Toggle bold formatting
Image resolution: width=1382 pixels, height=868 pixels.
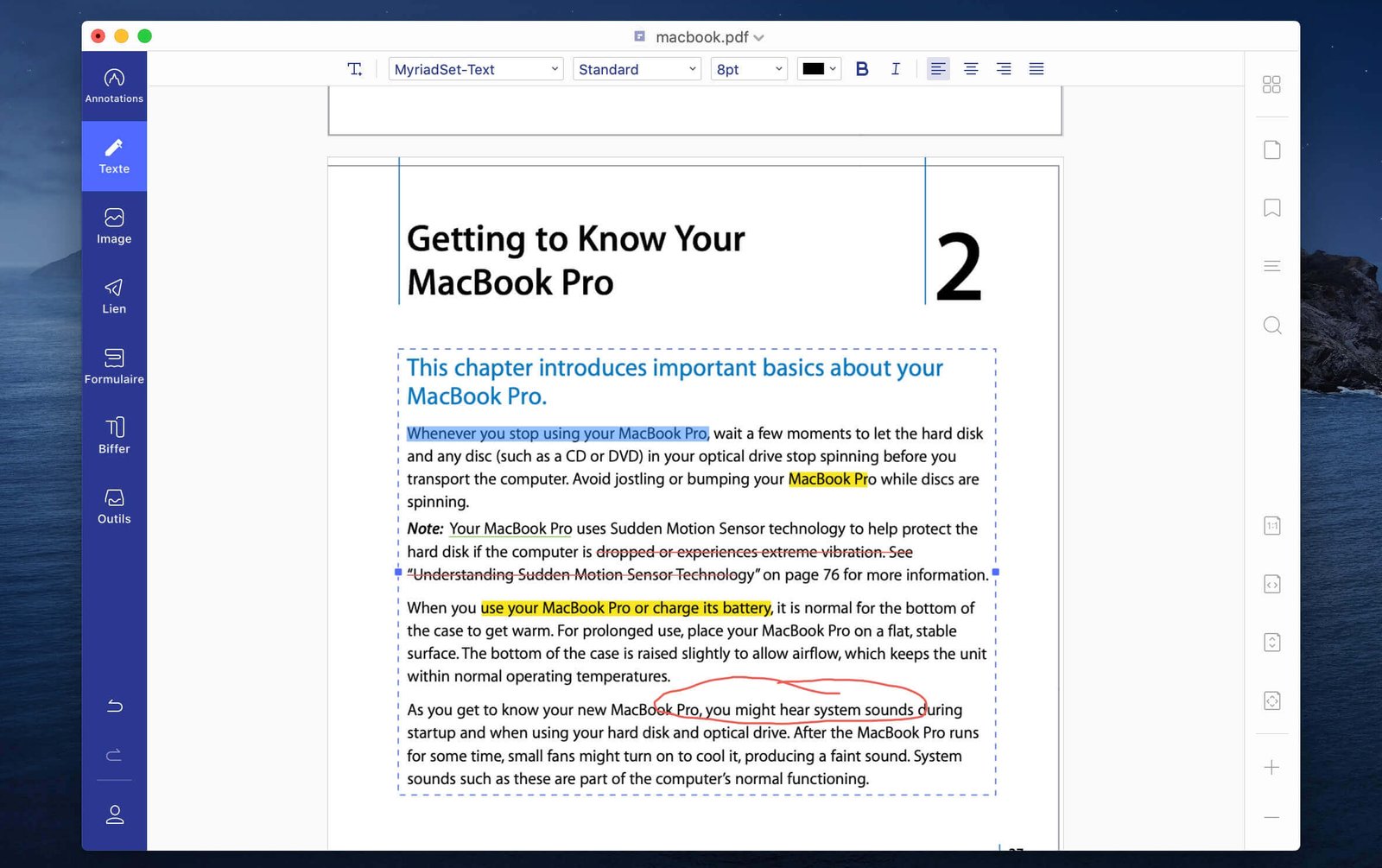tap(862, 69)
